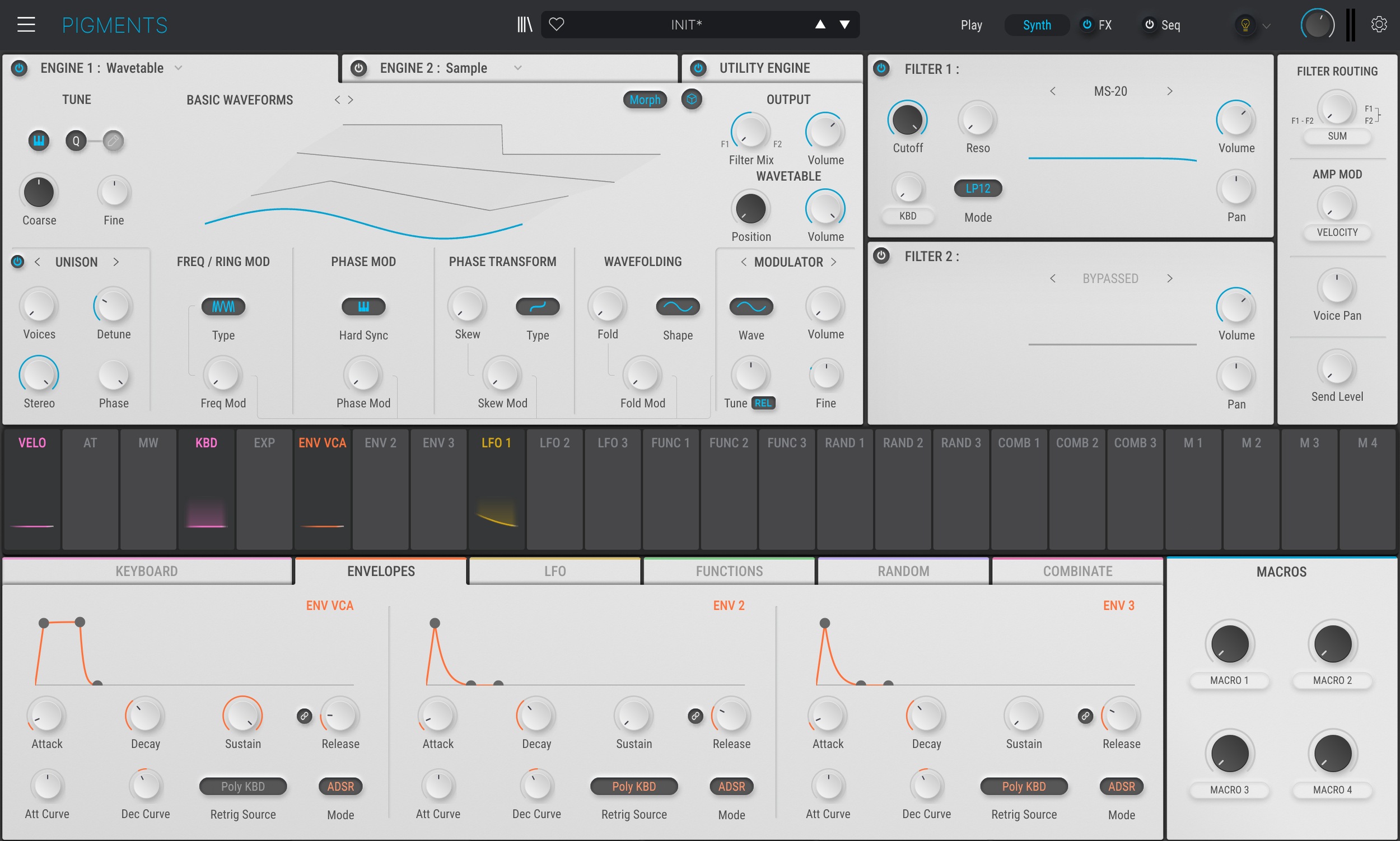
Task: Select next filter type after MS-20
Action: (1169, 91)
